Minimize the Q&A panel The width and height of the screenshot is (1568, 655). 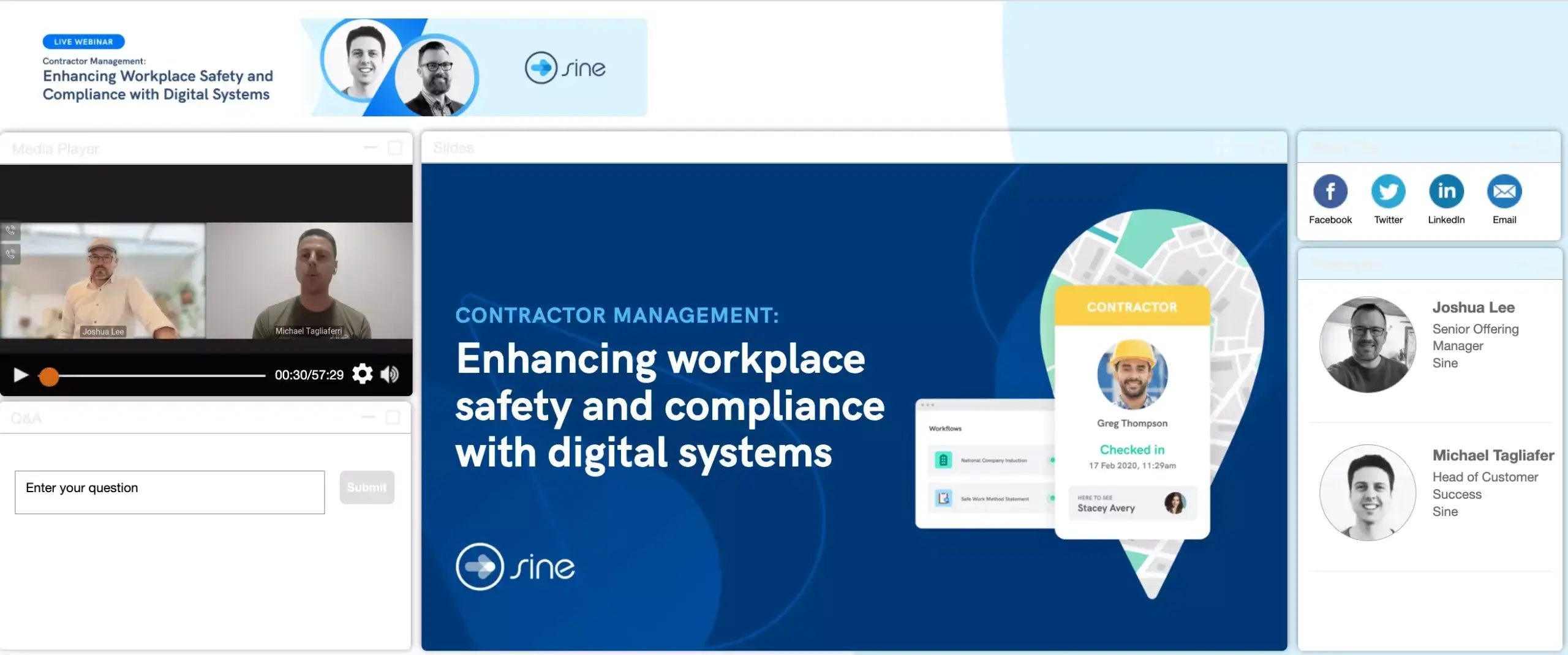click(367, 417)
